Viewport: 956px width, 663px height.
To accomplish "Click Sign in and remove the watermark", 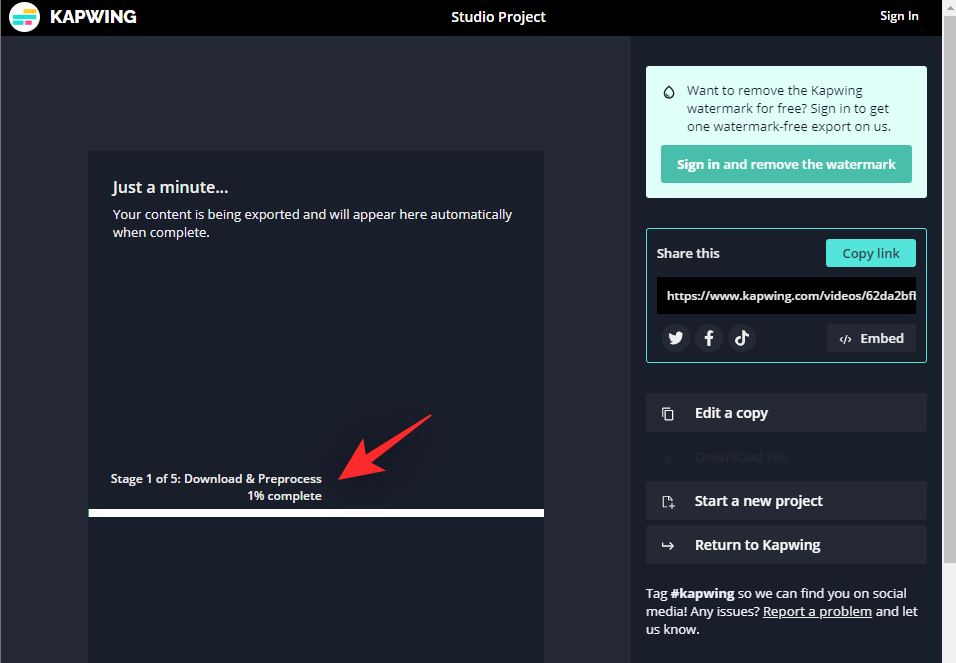I will click(786, 164).
